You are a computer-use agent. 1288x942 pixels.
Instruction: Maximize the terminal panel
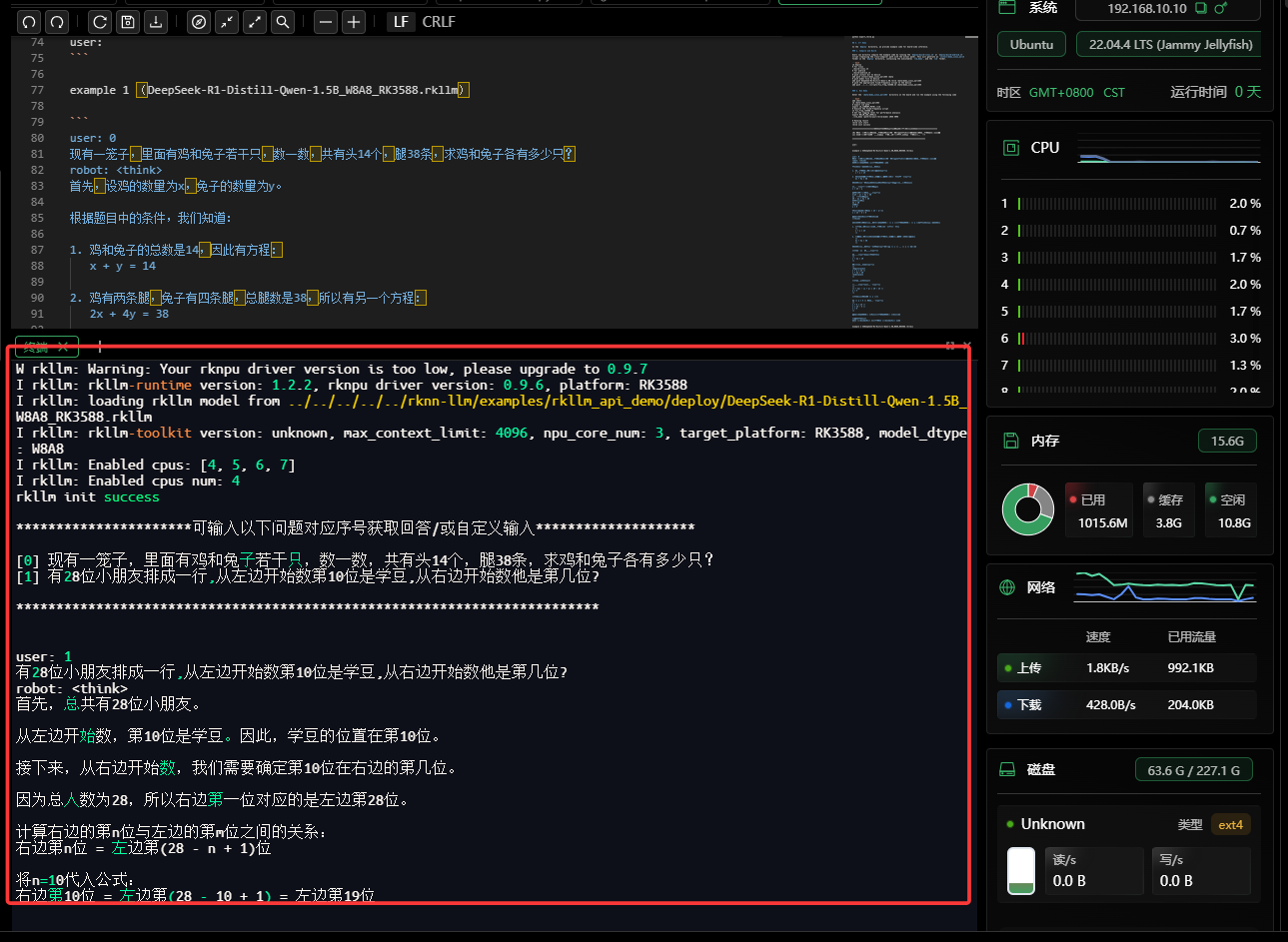[950, 346]
